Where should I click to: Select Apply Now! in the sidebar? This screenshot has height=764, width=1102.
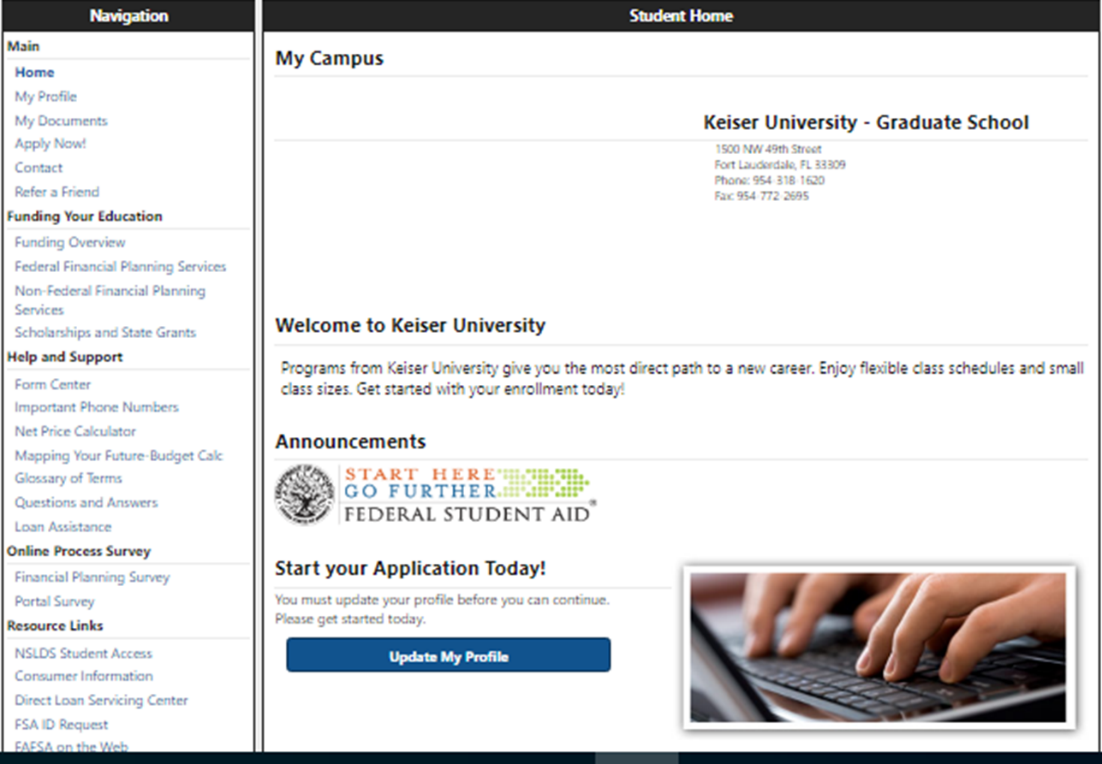pyautogui.click(x=50, y=143)
